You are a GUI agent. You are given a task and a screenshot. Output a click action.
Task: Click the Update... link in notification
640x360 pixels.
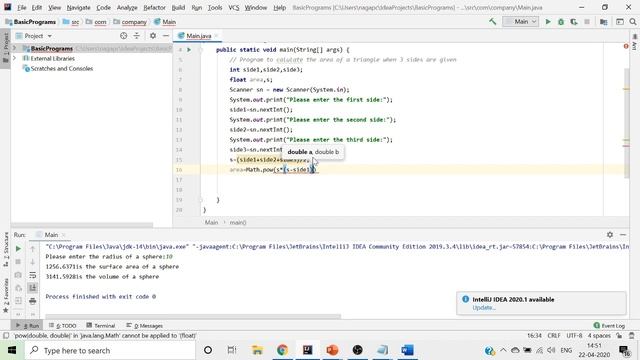484,308
